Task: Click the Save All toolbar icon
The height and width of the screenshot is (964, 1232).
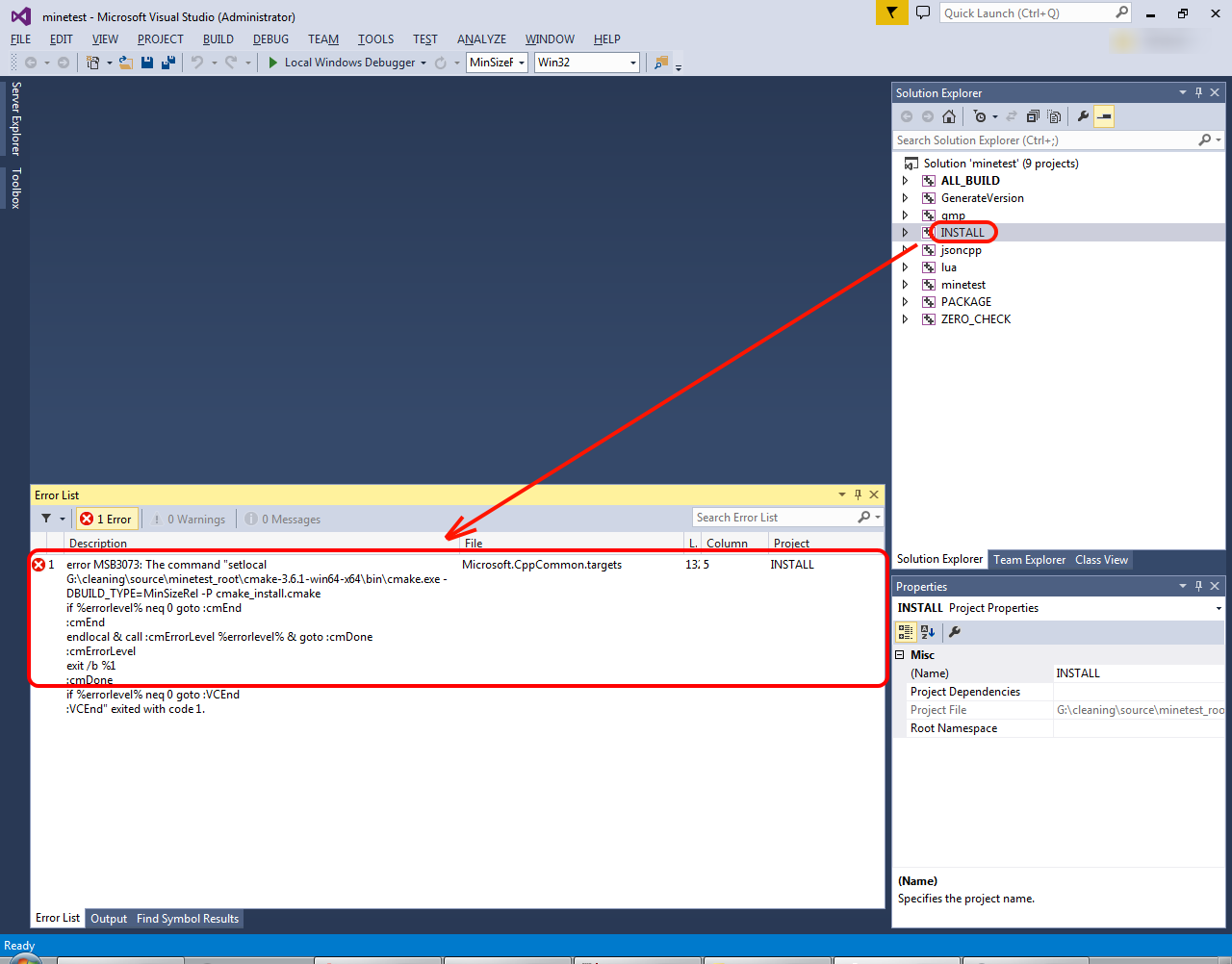Action: [168, 63]
